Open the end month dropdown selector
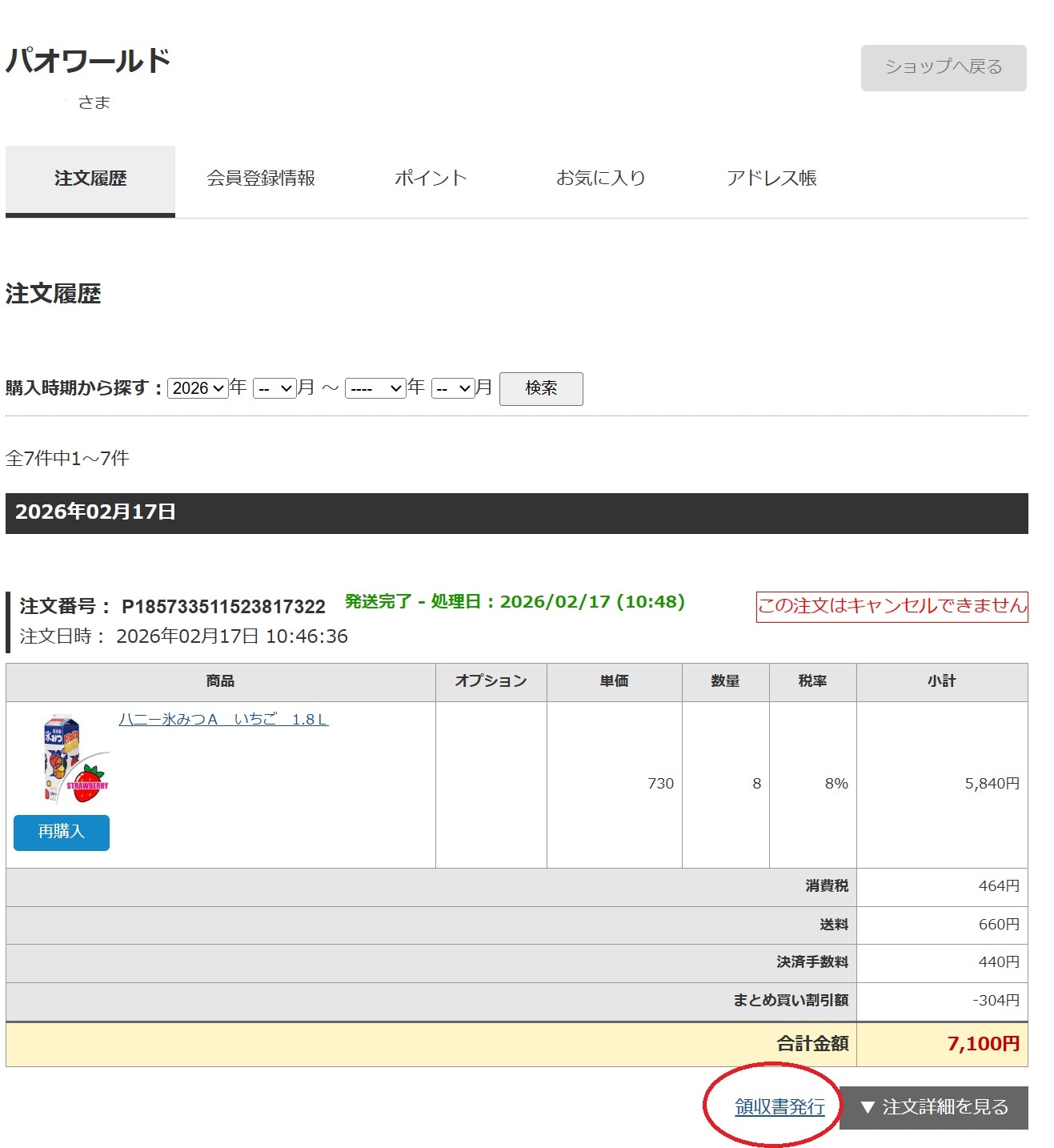Image resolution: width=1054 pixels, height=1148 pixels. (452, 387)
